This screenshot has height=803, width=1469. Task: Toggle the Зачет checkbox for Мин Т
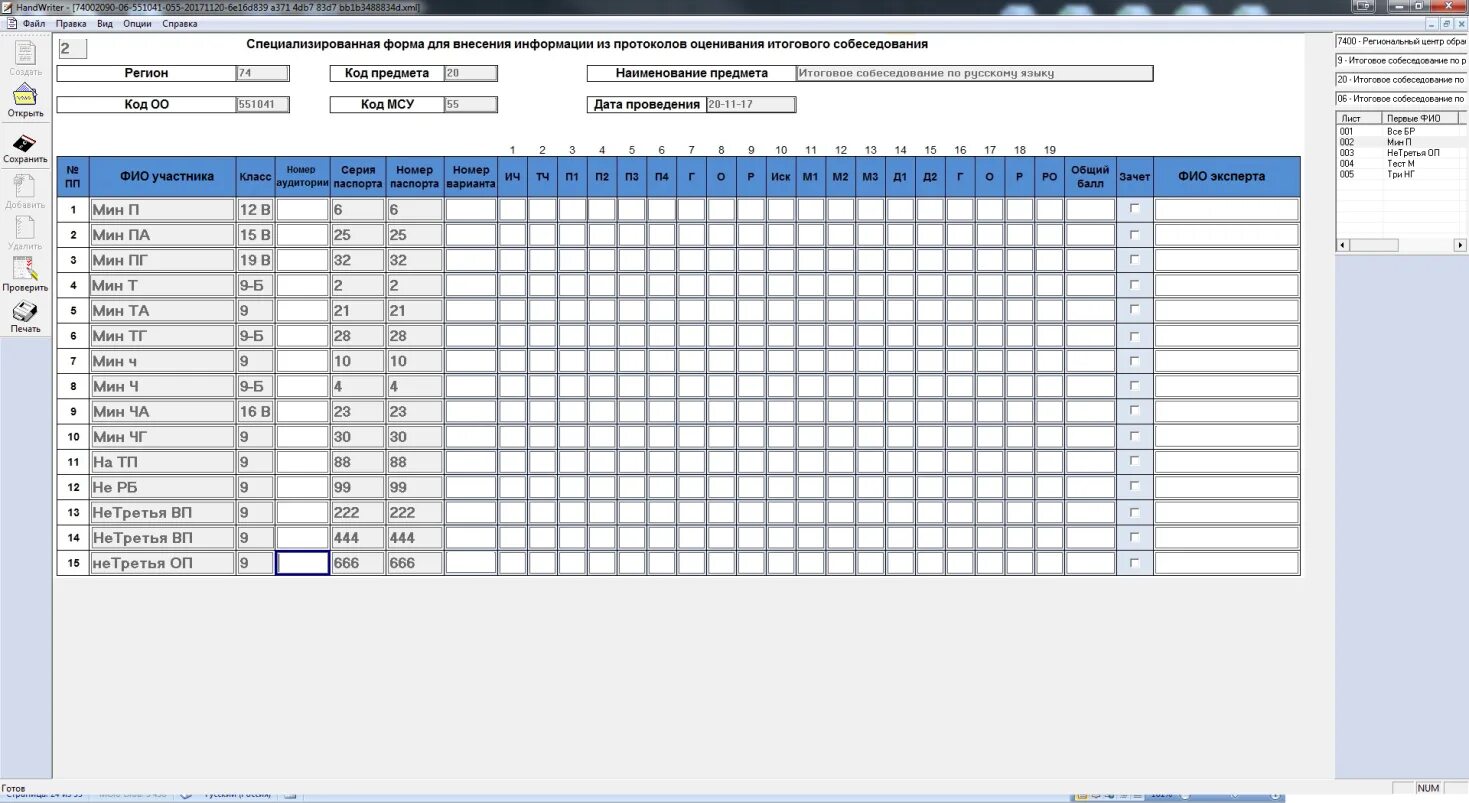click(x=1134, y=284)
